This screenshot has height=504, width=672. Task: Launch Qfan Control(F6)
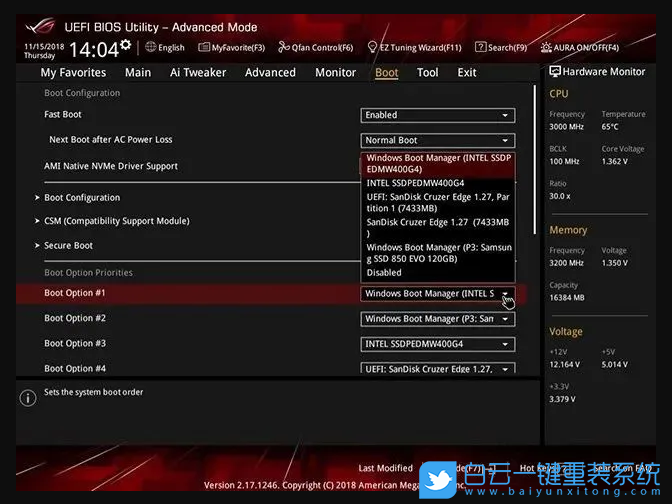coord(315,47)
